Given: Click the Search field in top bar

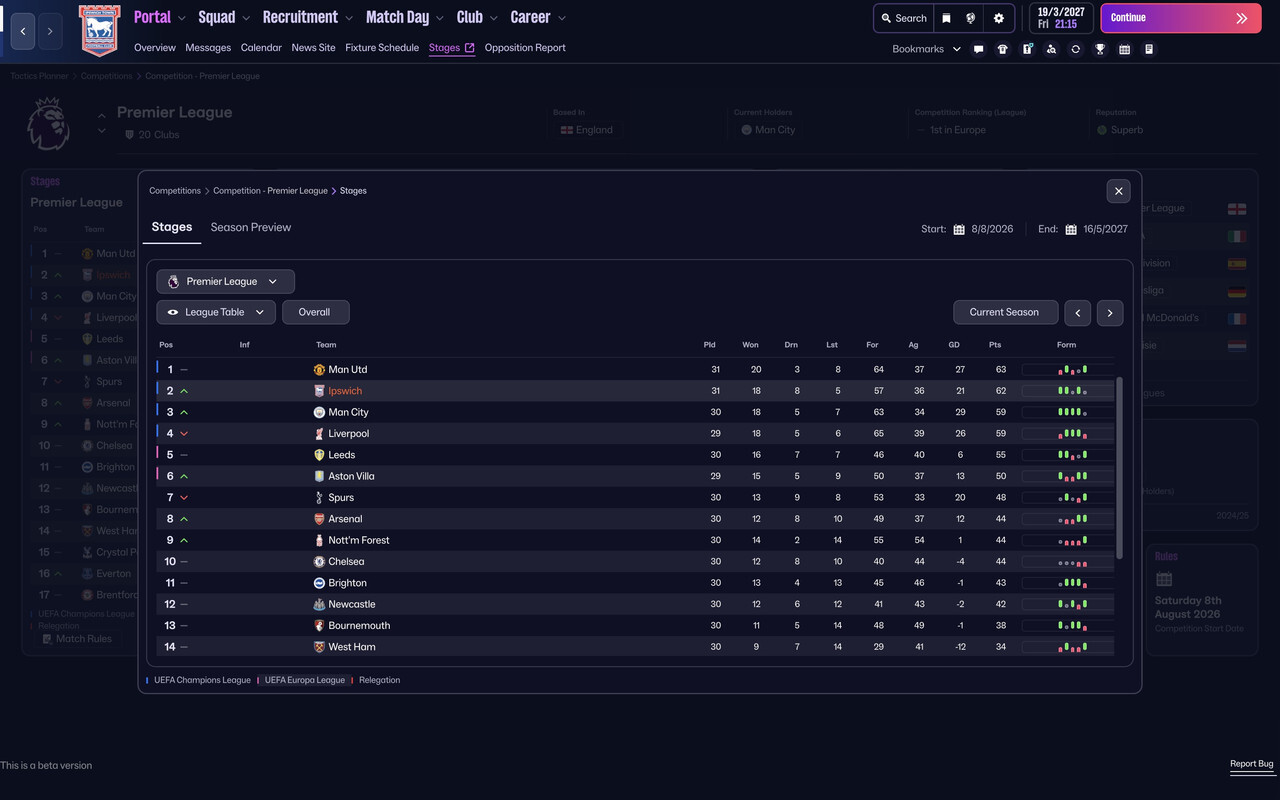Looking at the screenshot, I should pyautogui.click(x=903, y=18).
